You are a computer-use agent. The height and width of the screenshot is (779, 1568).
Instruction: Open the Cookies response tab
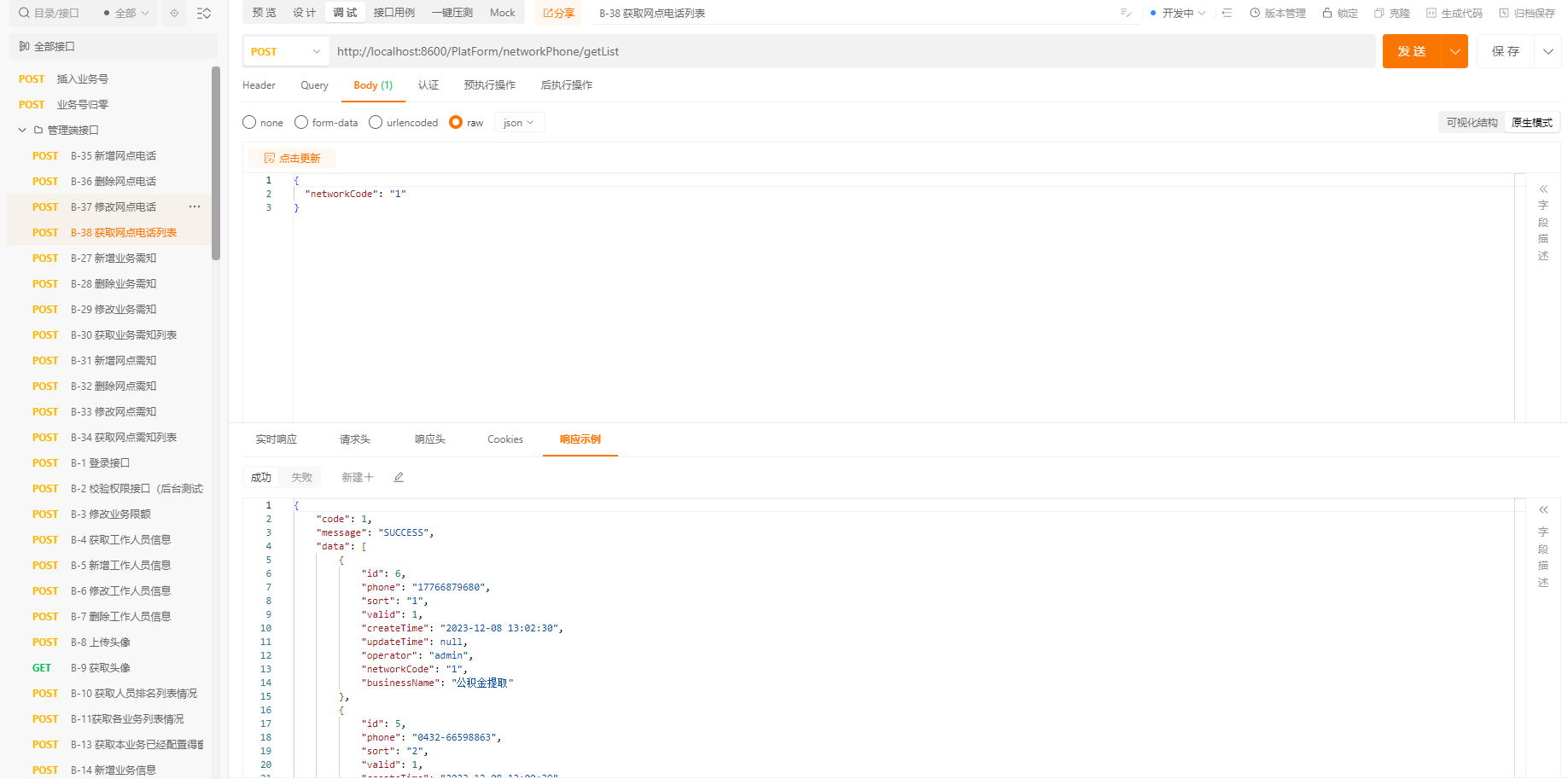point(505,439)
